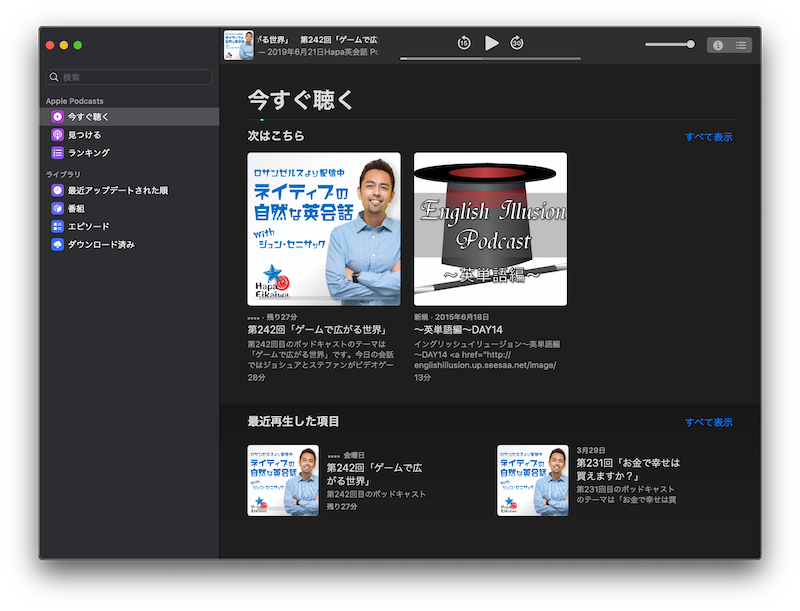Click the 第242回 episode description under artwork
The image size is (800, 611).
(320, 354)
